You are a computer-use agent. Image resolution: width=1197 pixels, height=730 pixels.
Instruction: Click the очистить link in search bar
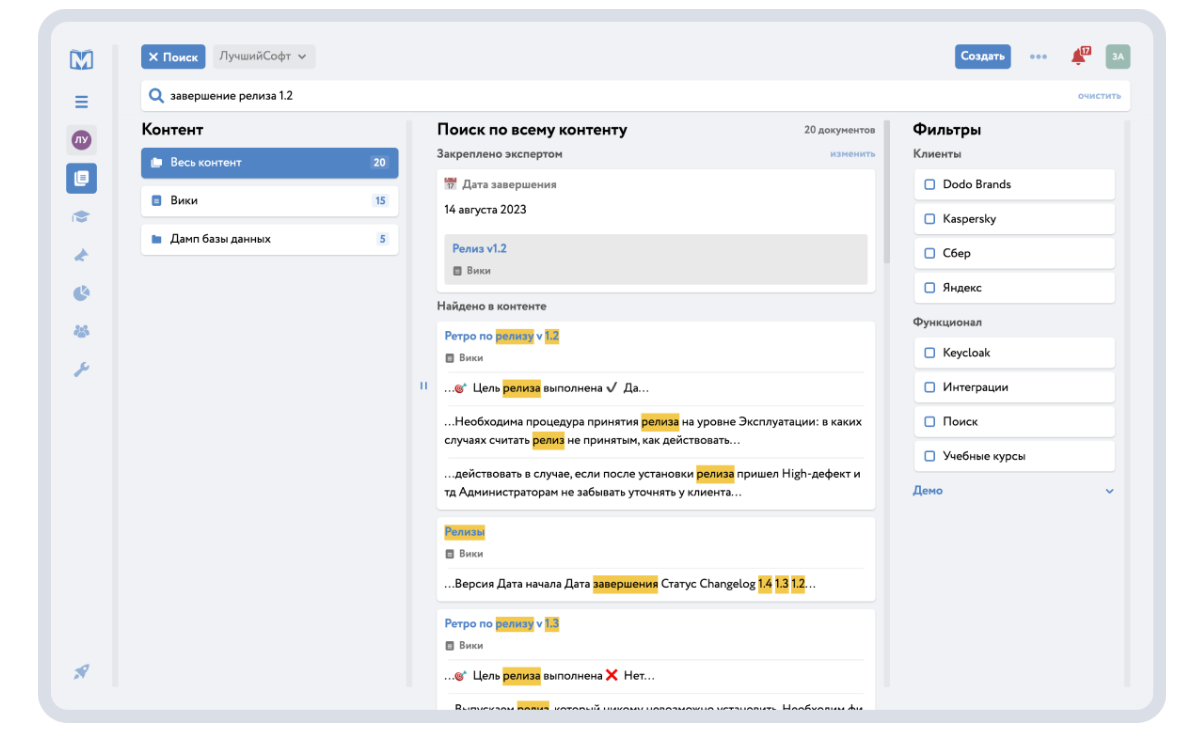[1099, 96]
